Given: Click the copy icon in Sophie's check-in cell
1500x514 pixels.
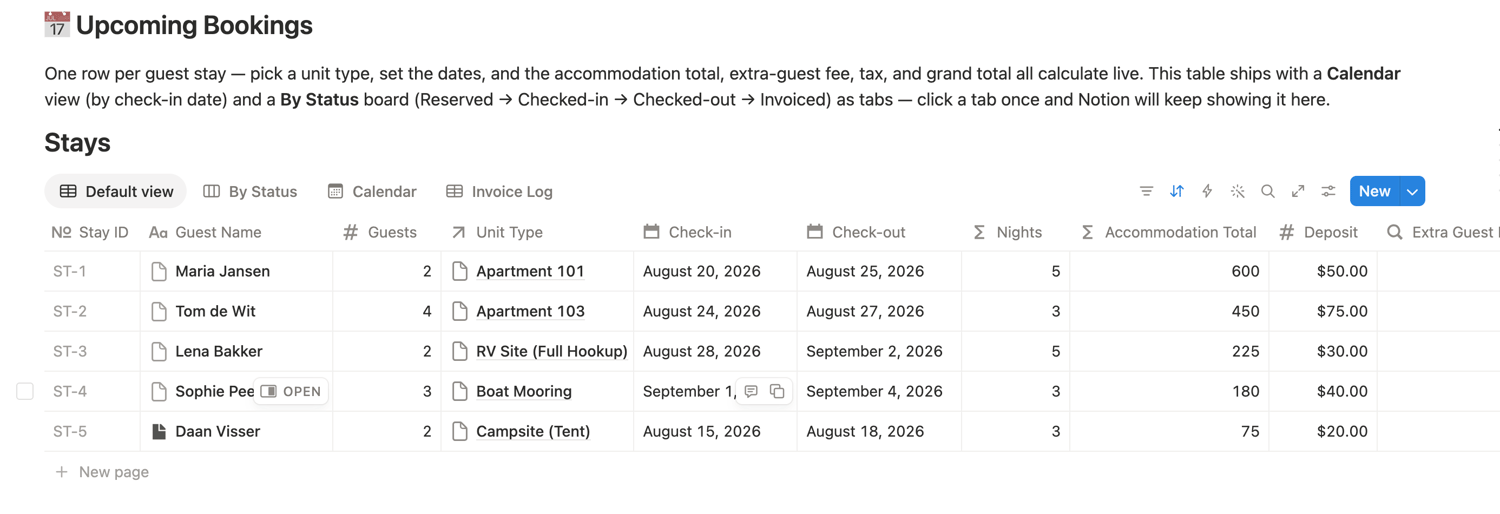Looking at the screenshot, I should [777, 391].
